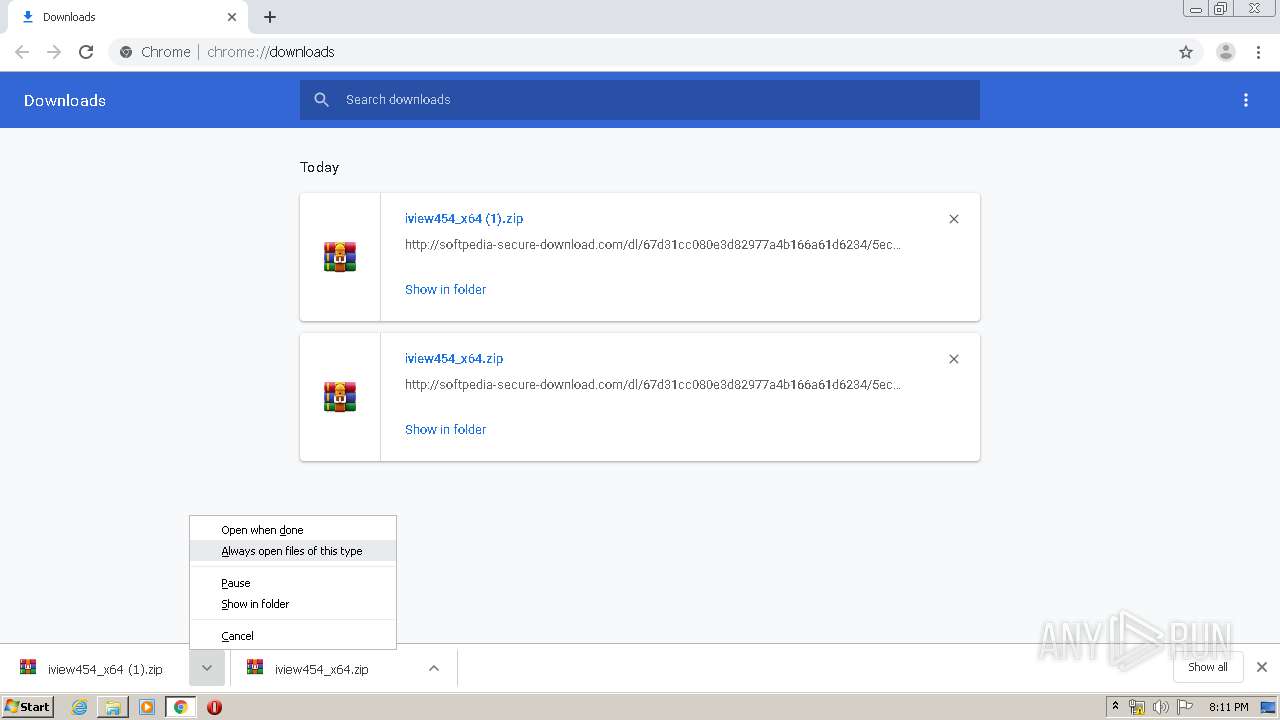Click source URL of iview454_x64.zip
Image resolution: width=1280 pixels, height=720 pixels.
tap(653, 385)
